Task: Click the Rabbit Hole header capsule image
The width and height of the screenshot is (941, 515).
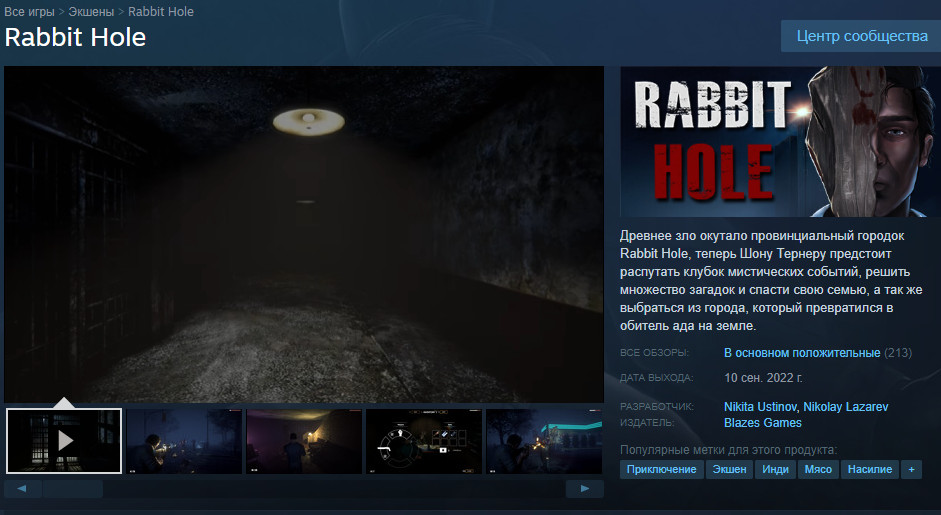Action: 780,141
